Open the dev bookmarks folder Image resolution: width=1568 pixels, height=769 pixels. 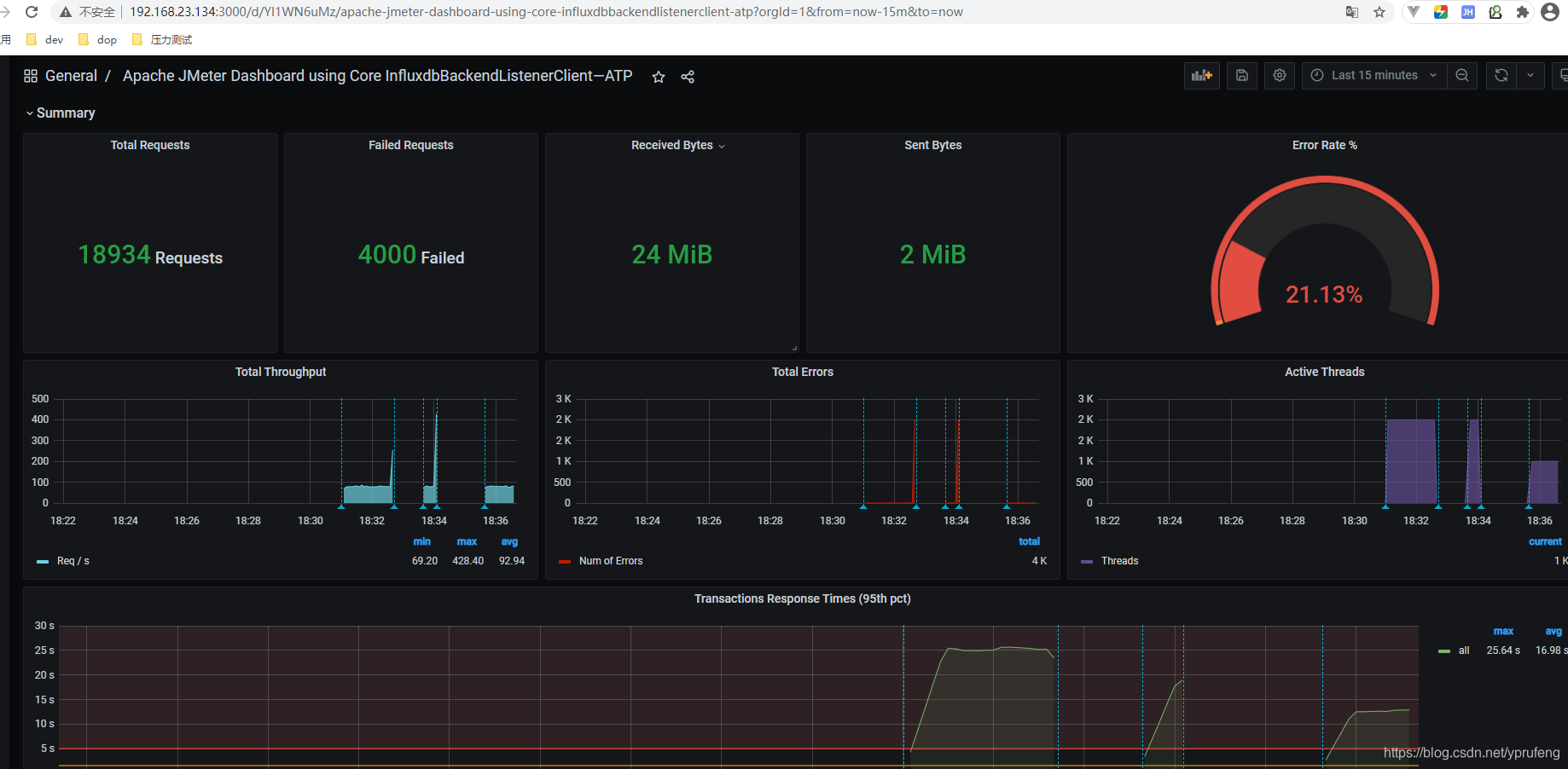[45, 39]
